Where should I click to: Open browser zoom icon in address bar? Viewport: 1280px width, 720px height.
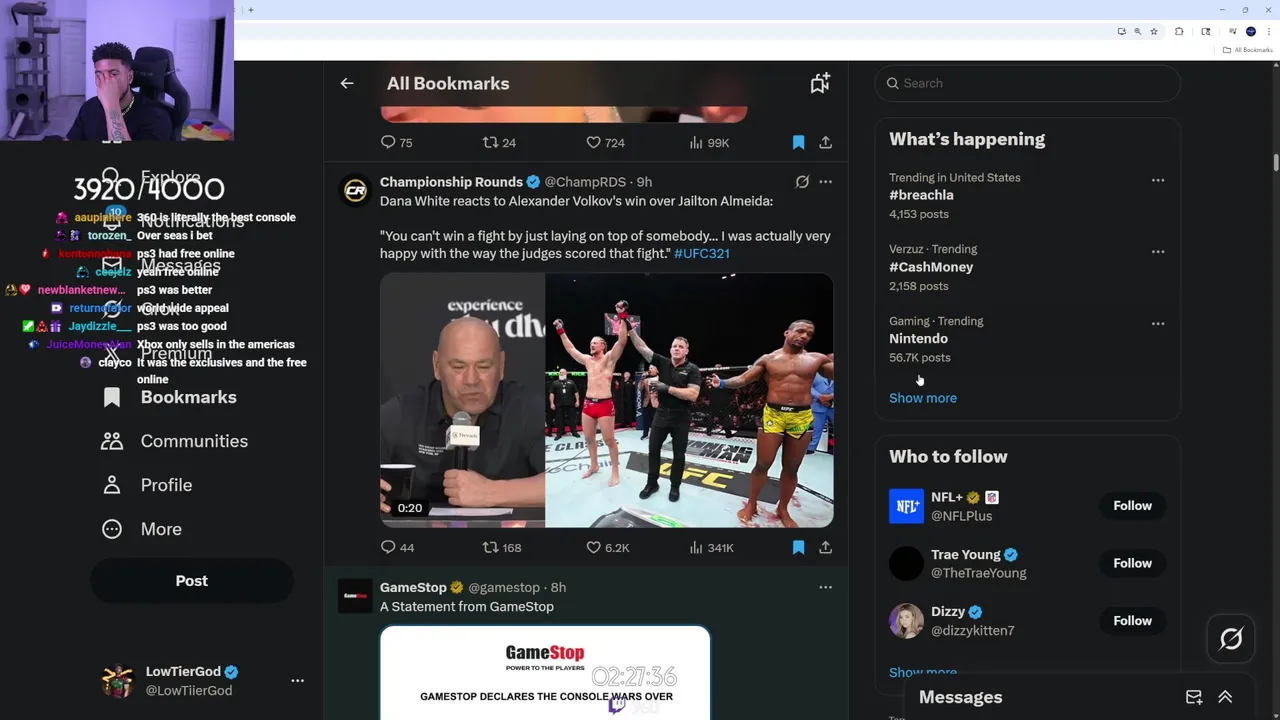[1137, 32]
